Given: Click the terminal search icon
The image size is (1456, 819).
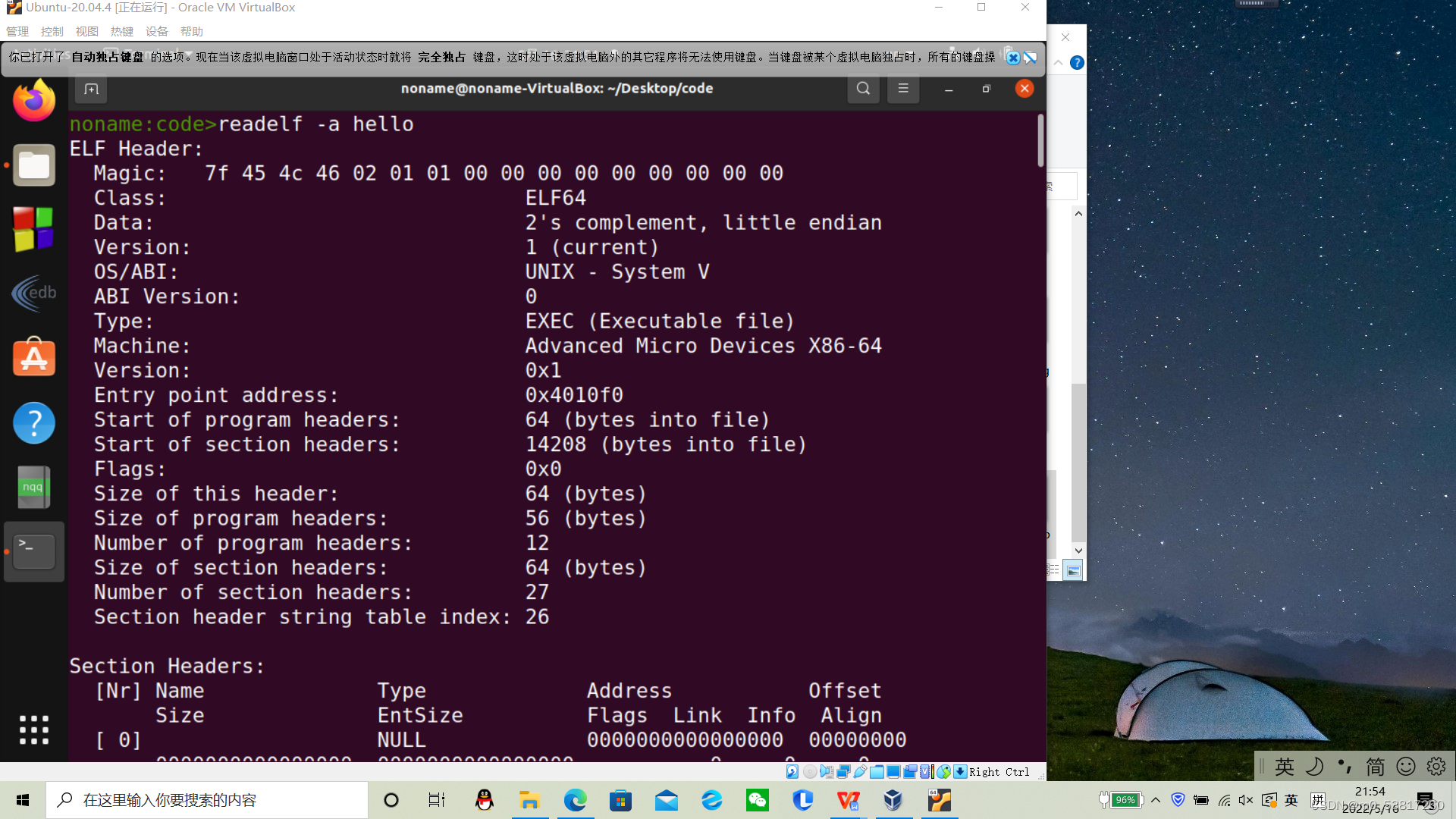Looking at the screenshot, I should pyautogui.click(x=863, y=89).
